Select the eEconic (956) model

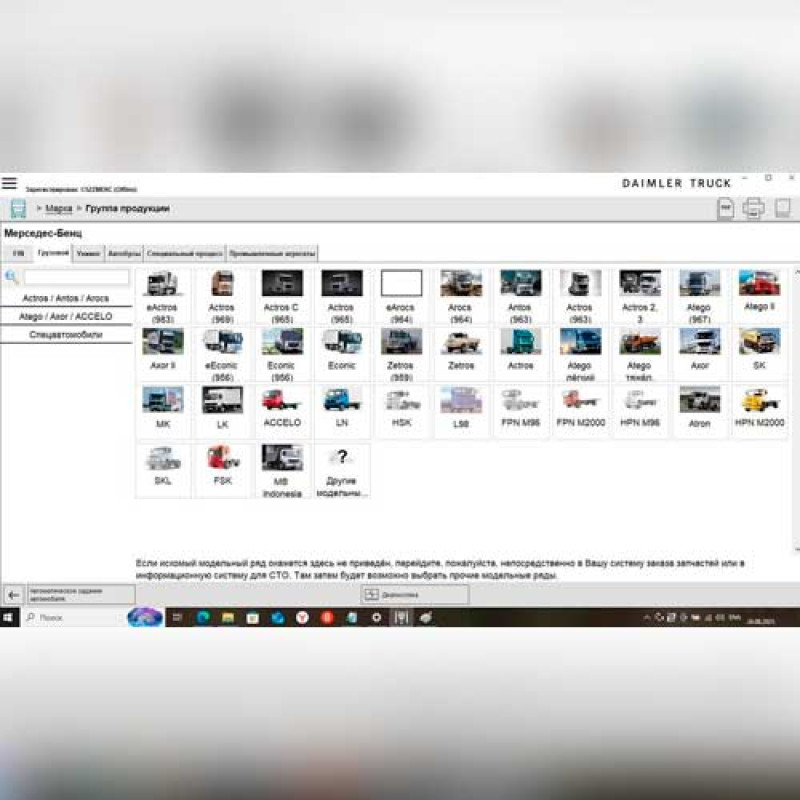pyautogui.click(x=222, y=354)
